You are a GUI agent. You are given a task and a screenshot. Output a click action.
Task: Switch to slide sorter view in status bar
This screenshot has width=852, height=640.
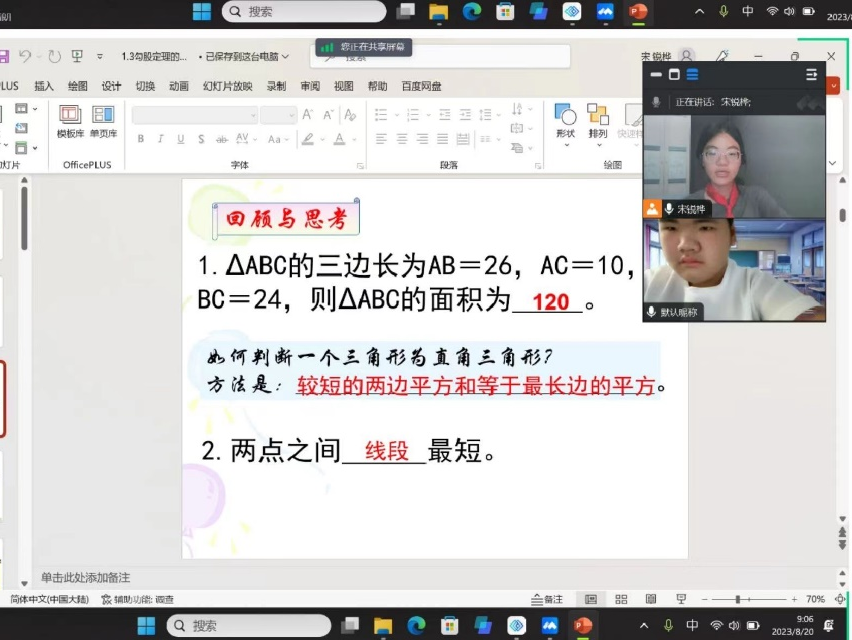tap(620, 599)
